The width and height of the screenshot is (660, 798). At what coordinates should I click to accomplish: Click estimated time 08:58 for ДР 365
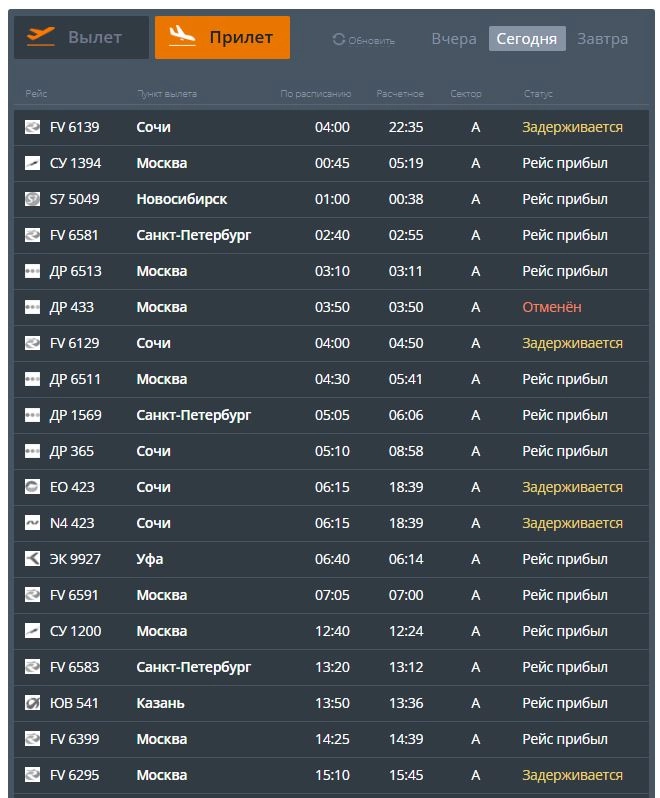(406, 451)
